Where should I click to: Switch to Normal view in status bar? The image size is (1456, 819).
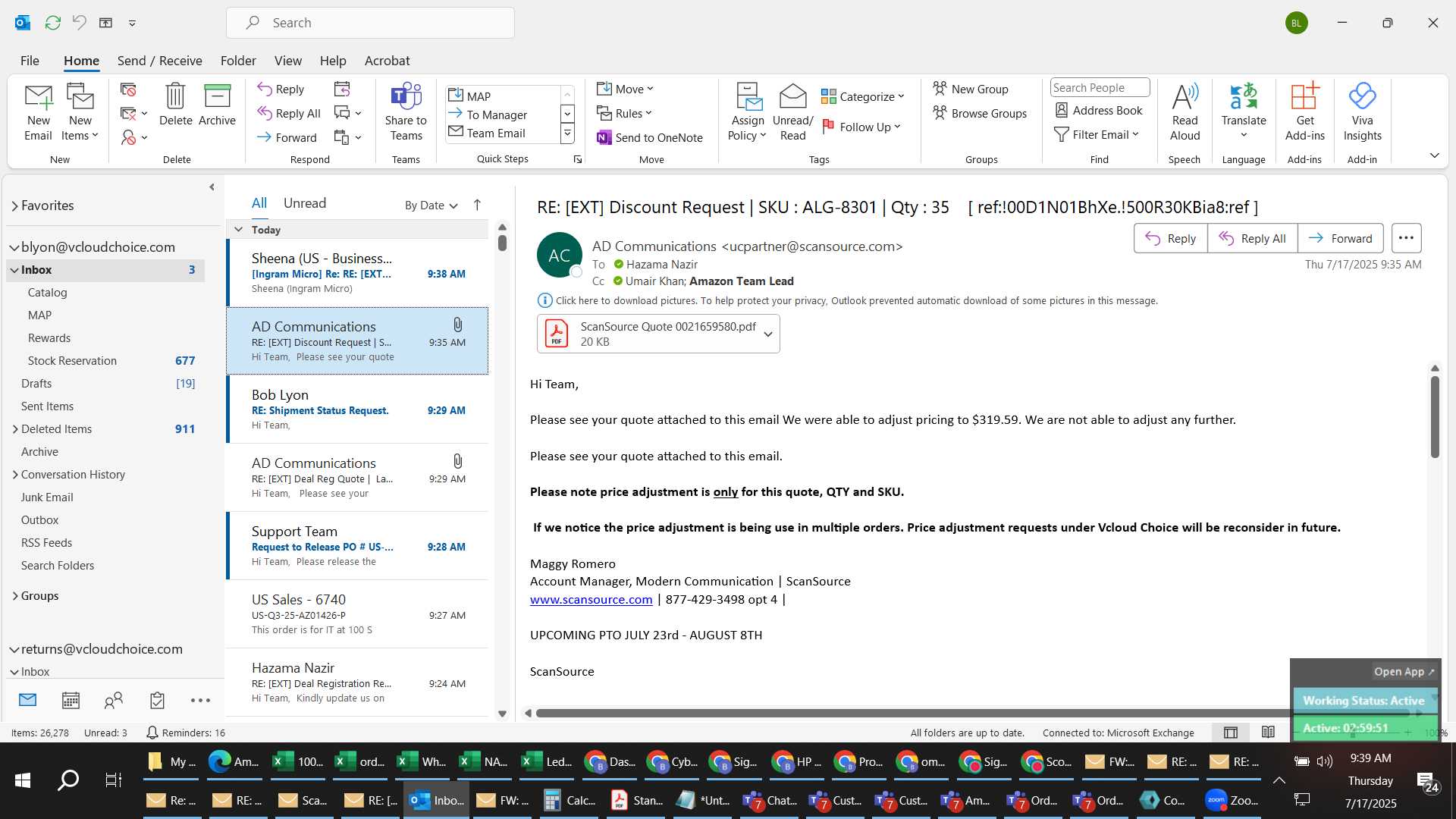point(1231,733)
